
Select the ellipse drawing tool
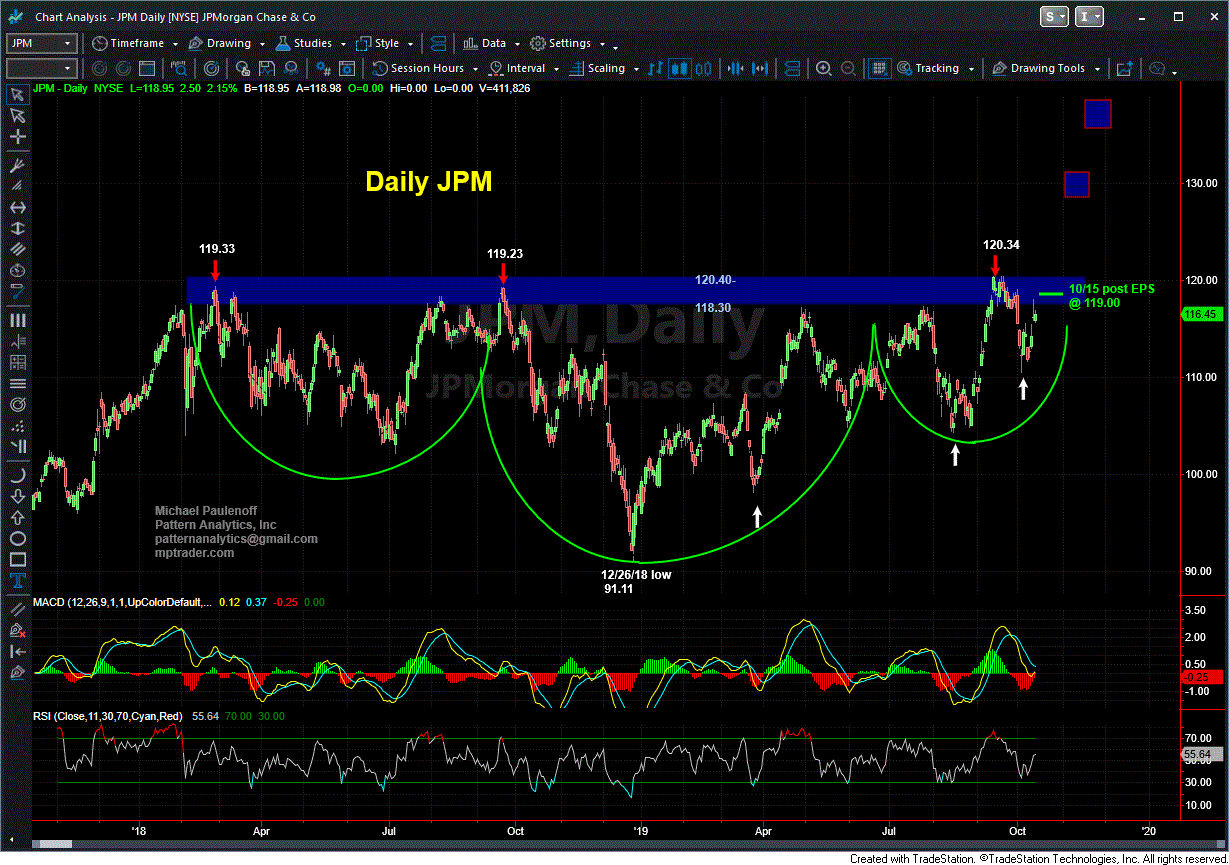tap(17, 538)
